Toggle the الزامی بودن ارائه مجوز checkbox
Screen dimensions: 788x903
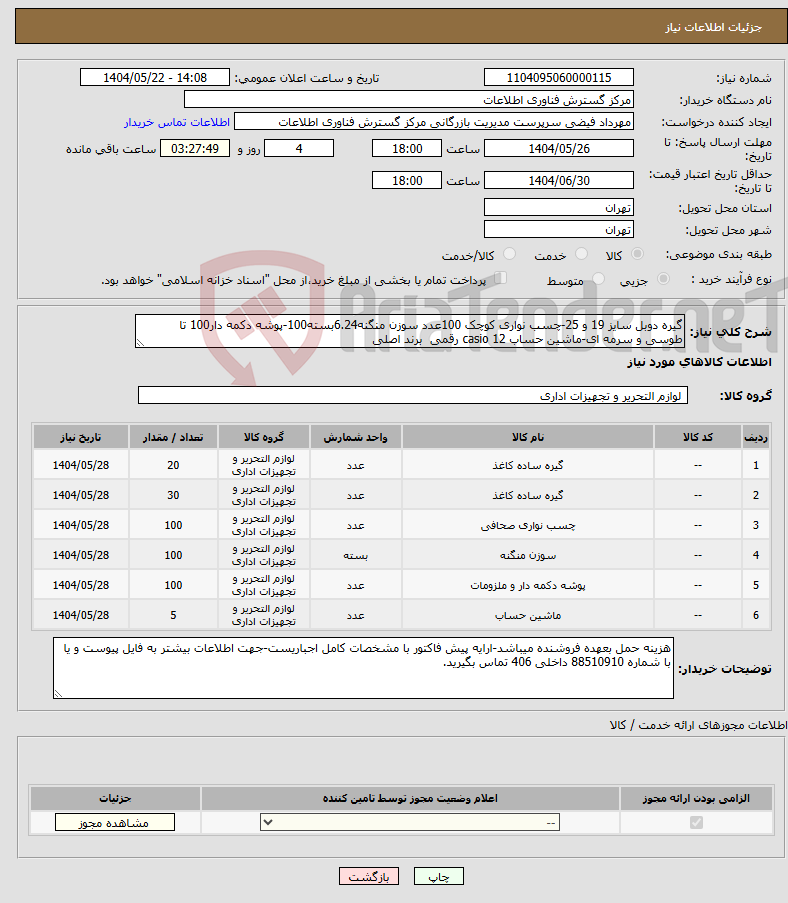[696, 822]
